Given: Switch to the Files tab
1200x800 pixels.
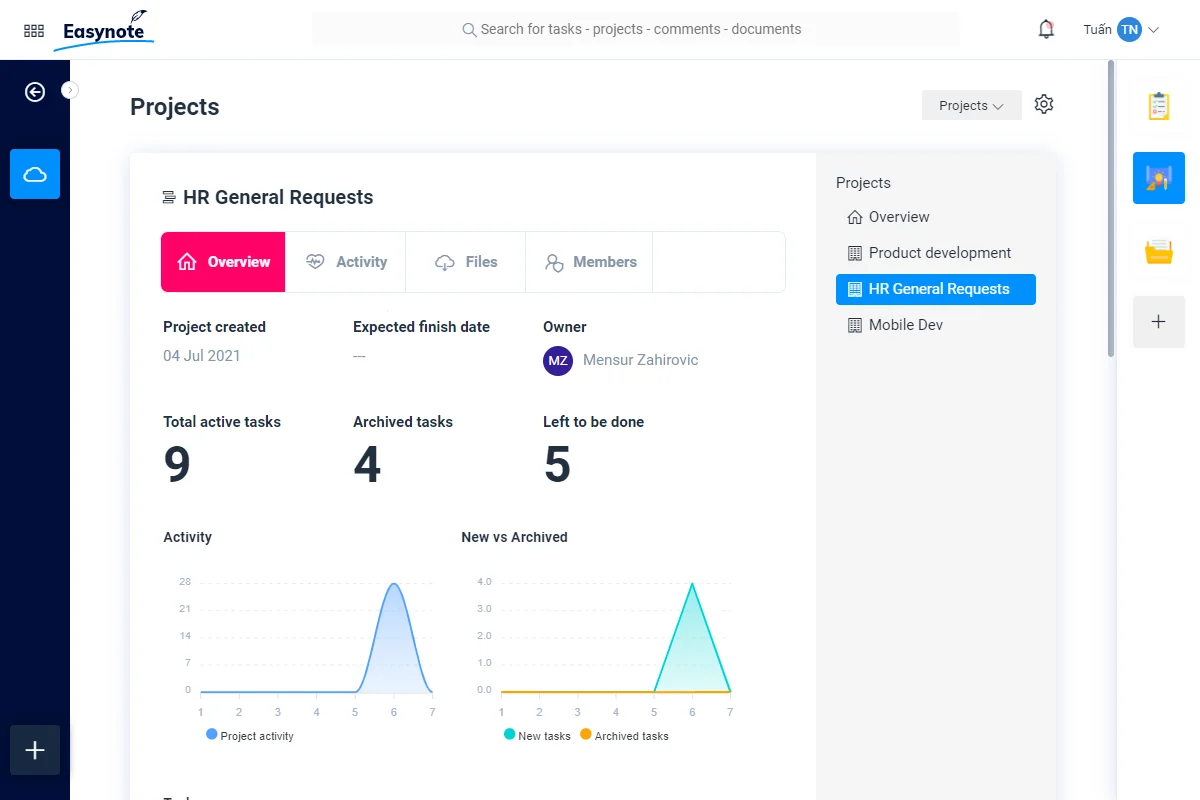Looking at the screenshot, I should tap(466, 262).
